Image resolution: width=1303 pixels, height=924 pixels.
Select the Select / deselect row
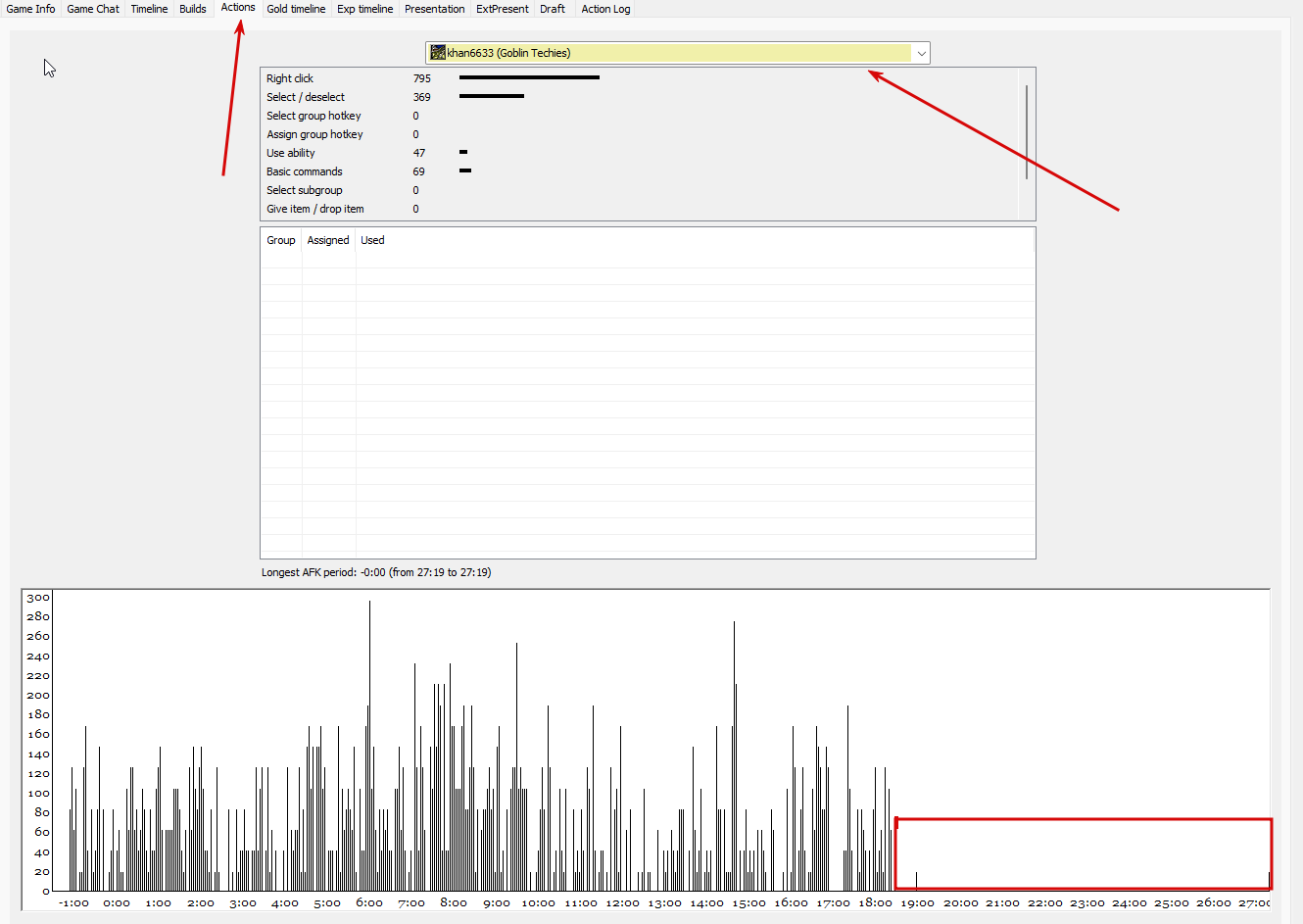pyautogui.click(x=639, y=97)
